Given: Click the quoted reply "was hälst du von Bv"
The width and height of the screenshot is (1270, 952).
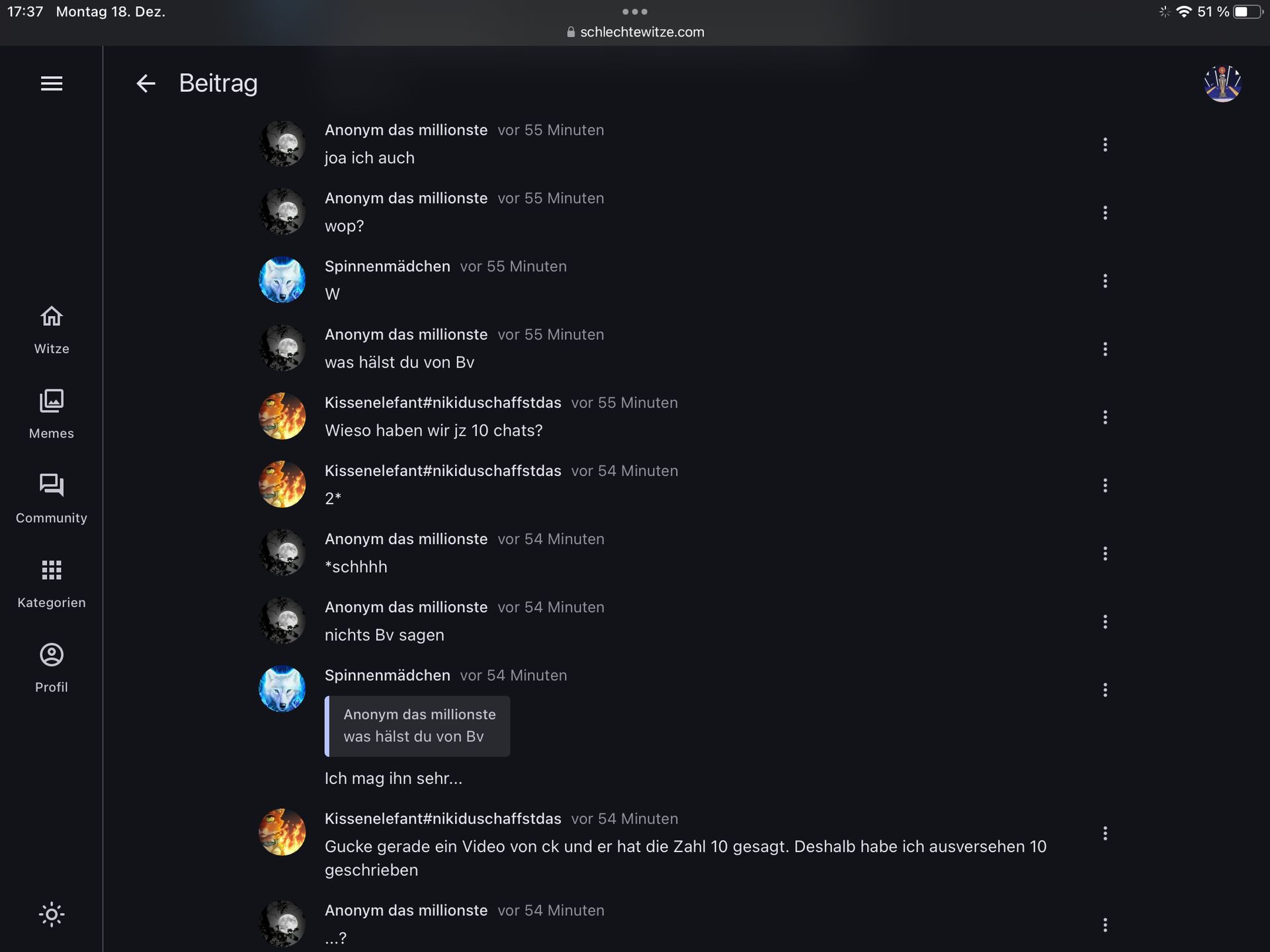Looking at the screenshot, I should (x=417, y=726).
